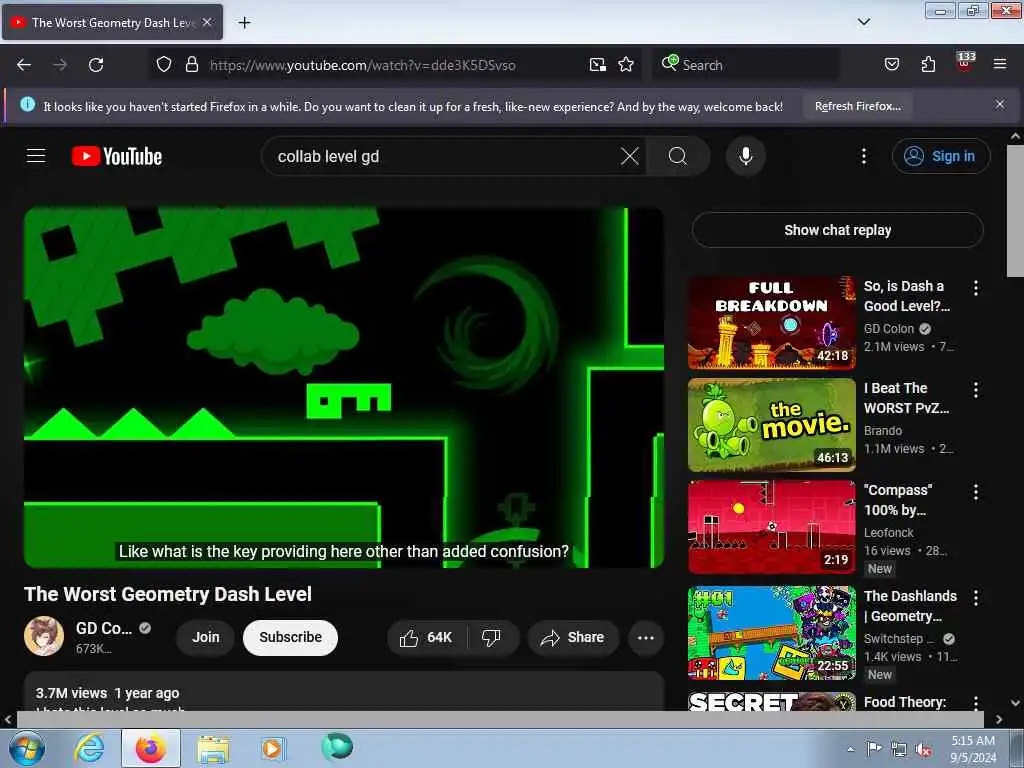
Task: Open a new tab with the plus button
Action: pyautogui.click(x=244, y=22)
